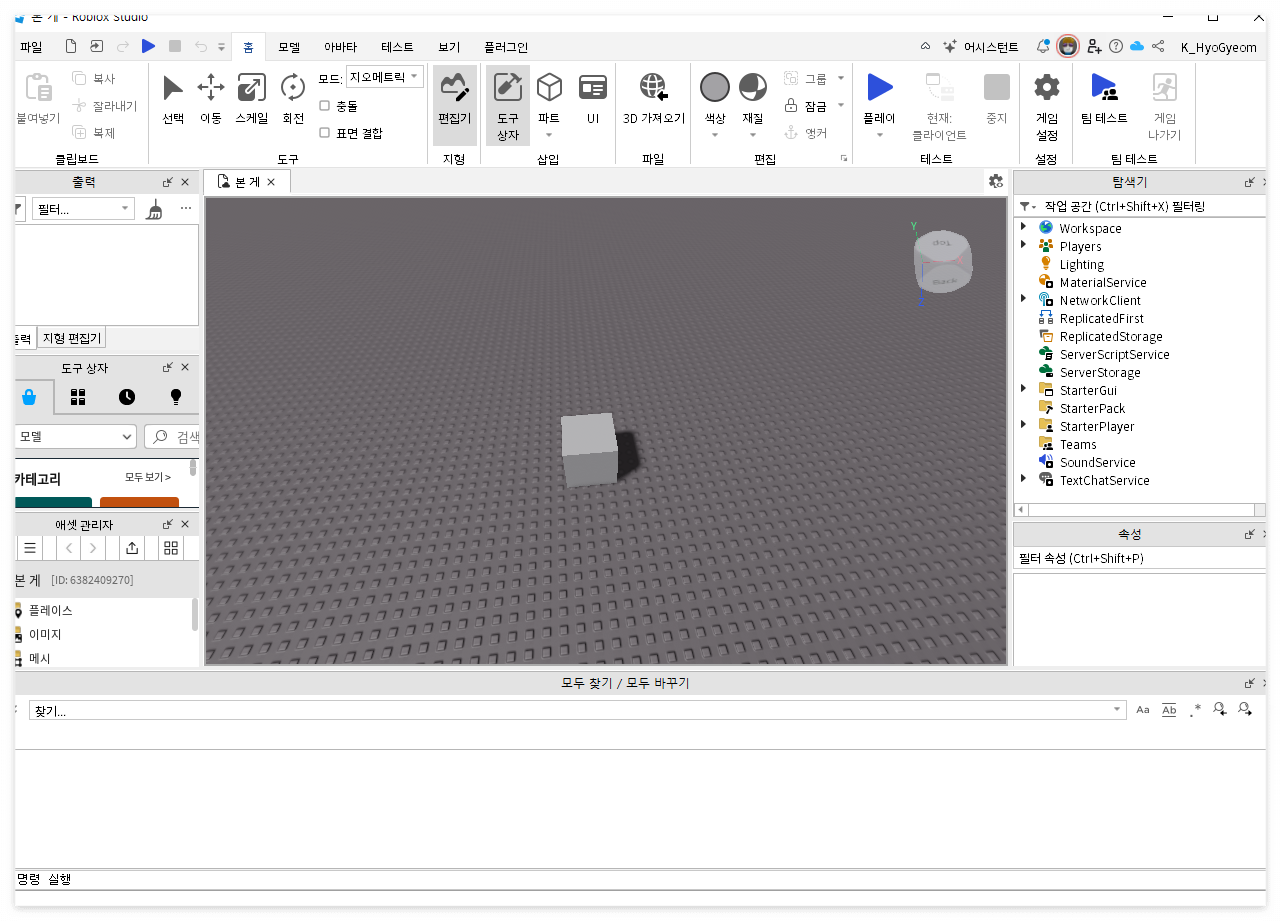Open the 지형 편집기 panel tab
Viewport: 1281px width, 921px height.
click(71, 338)
